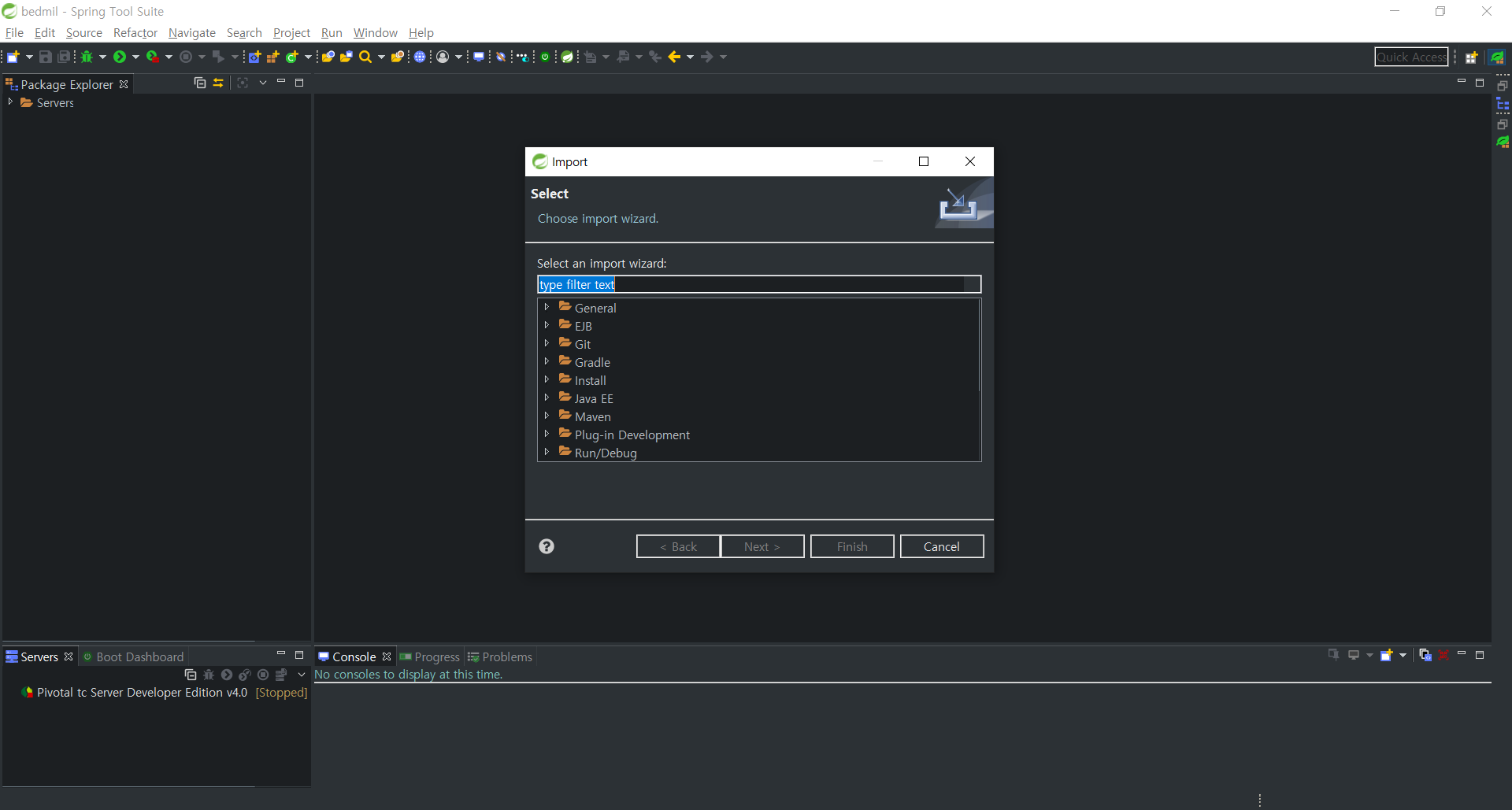Open the web browser globe icon
The image size is (1512, 810).
[420, 57]
